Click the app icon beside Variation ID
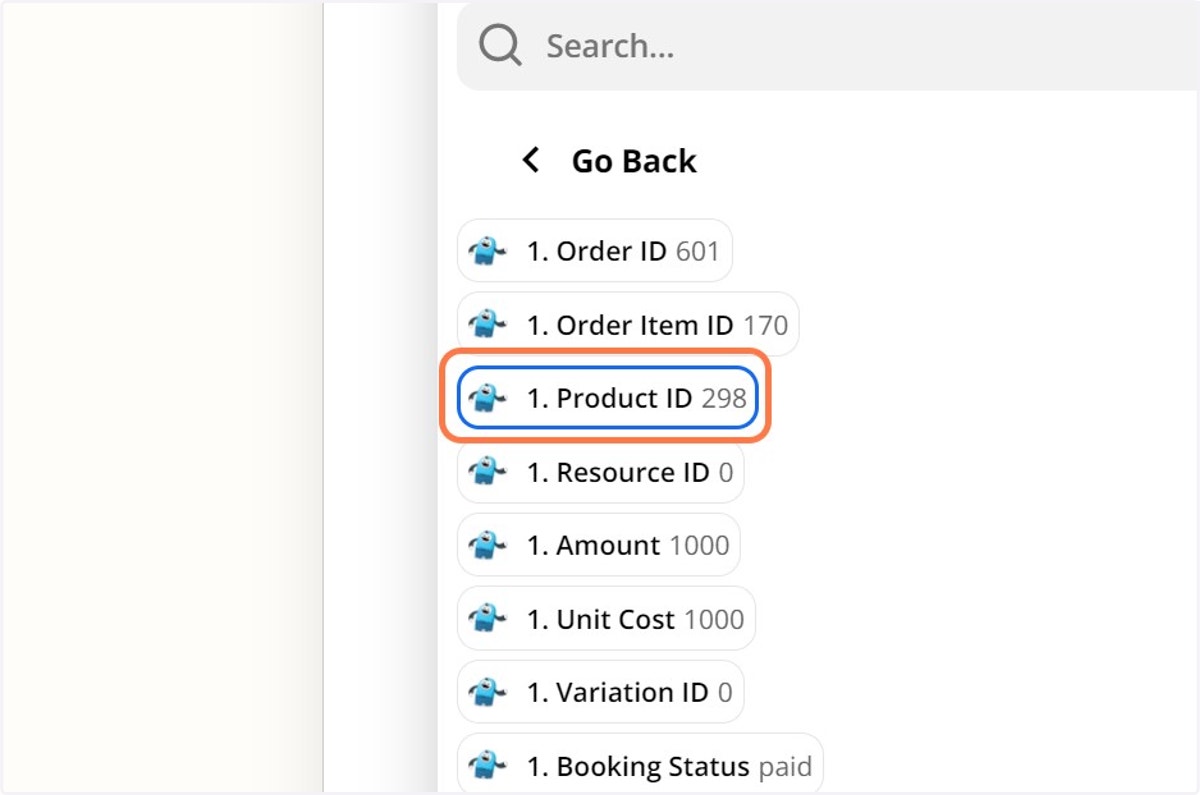1200x795 pixels. [x=487, y=692]
